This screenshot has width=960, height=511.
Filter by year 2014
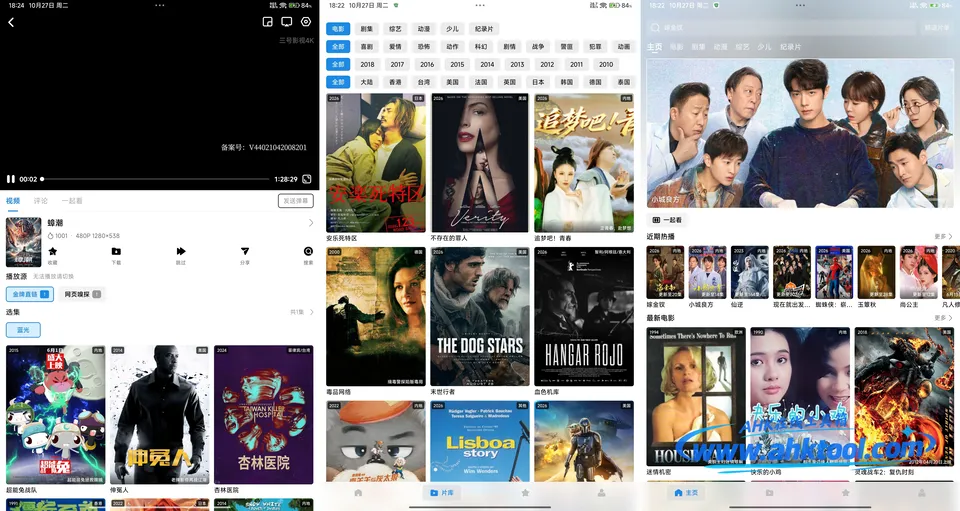487,64
